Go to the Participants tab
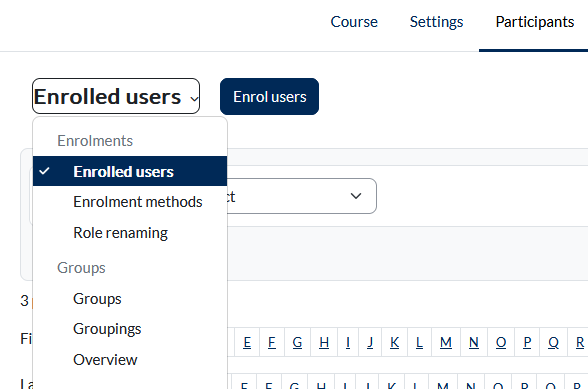The width and height of the screenshot is (588, 389). [534, 22]
